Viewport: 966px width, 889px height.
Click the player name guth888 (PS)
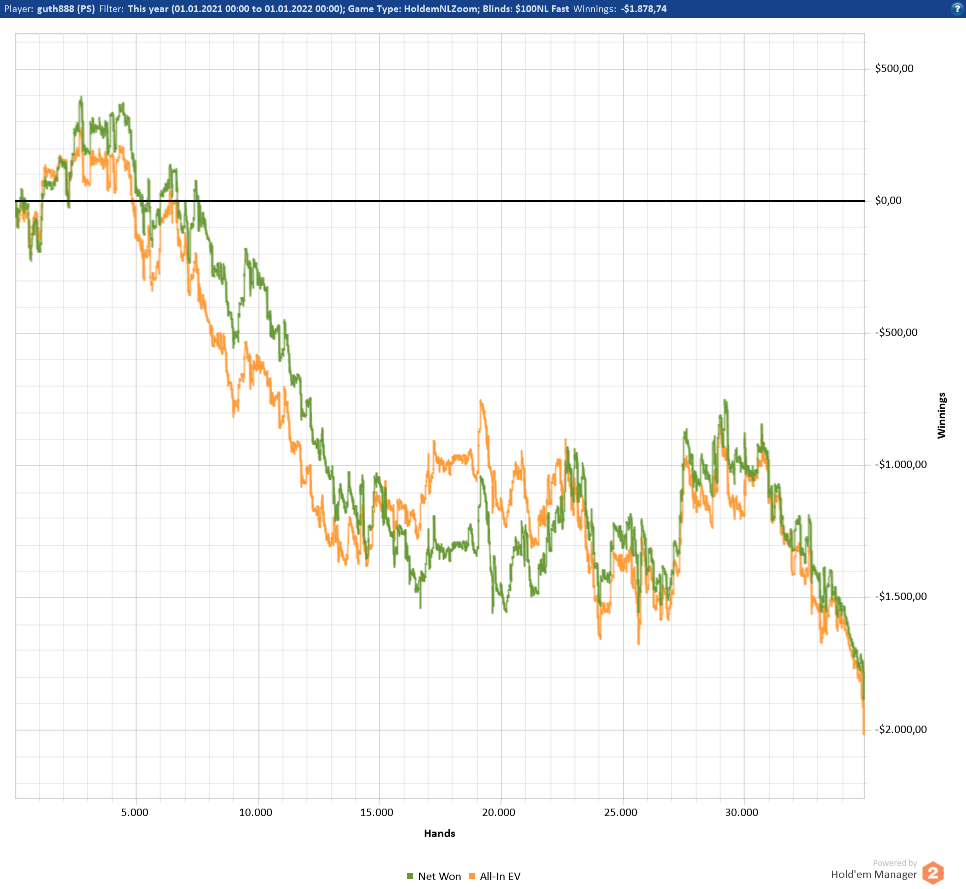click(x=66, y=9)
